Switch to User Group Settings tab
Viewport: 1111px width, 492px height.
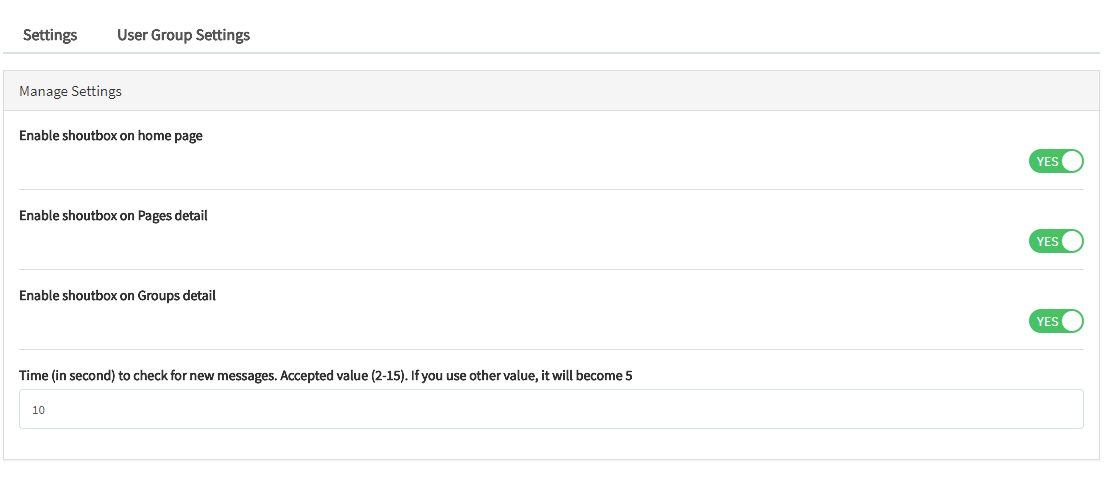(183, 35)
